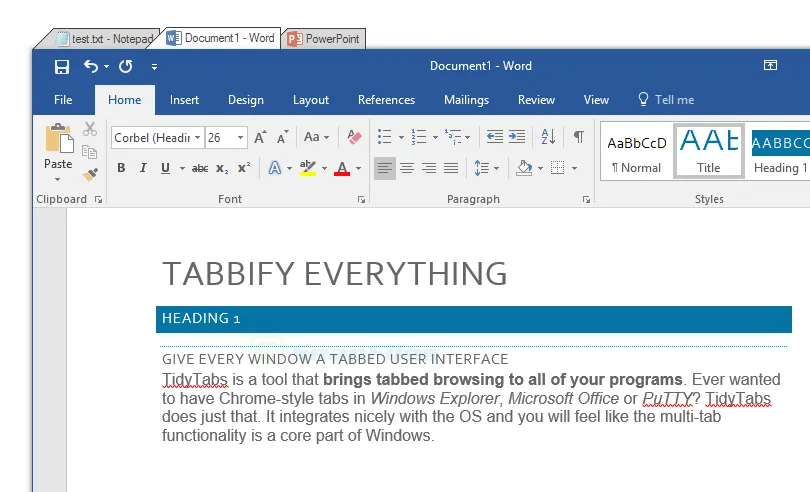
Task: Save the document with the floppy icon
Action: [x=62, y=67]
